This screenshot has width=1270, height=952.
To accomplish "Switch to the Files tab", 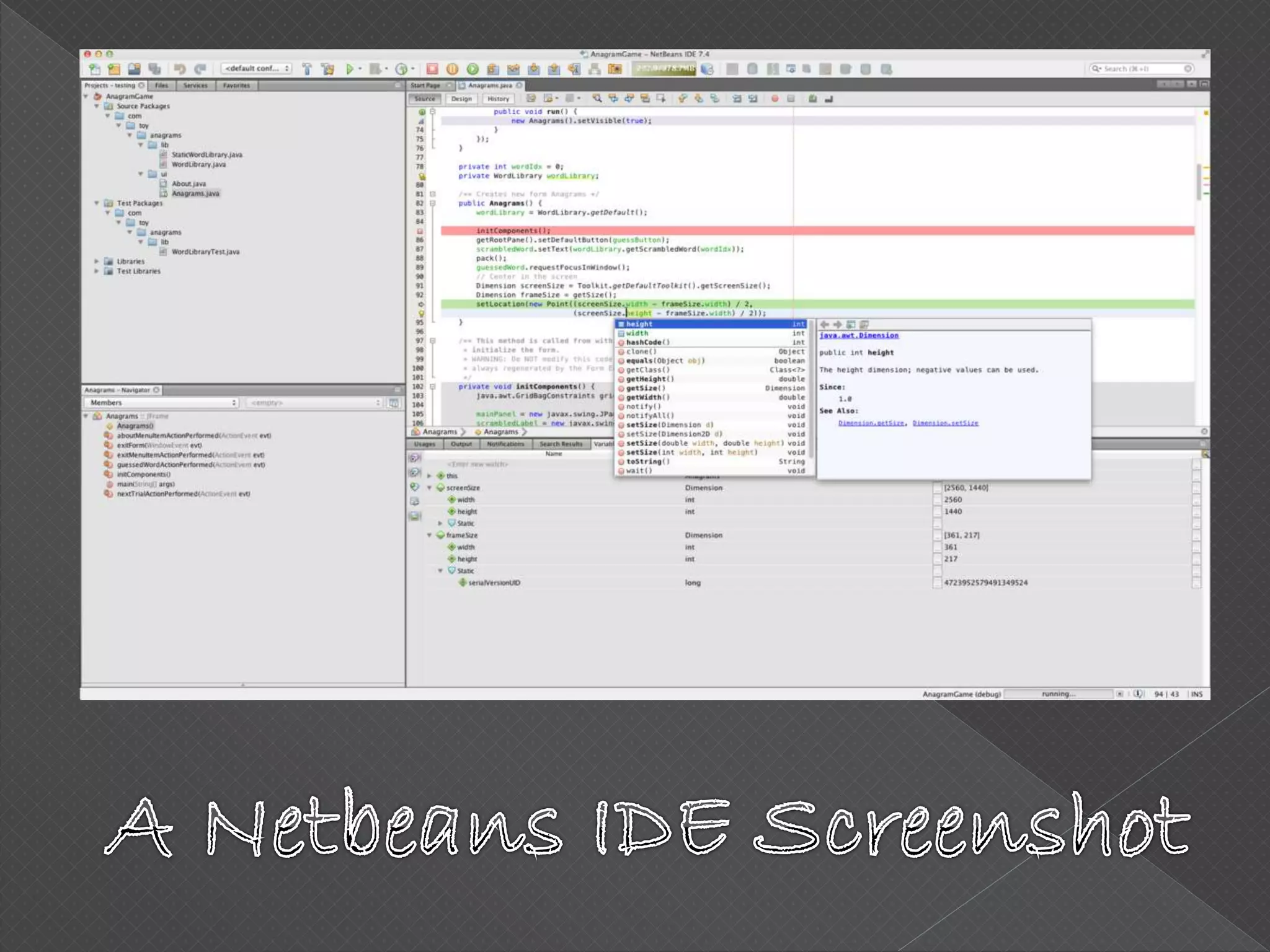I will 162,86.
